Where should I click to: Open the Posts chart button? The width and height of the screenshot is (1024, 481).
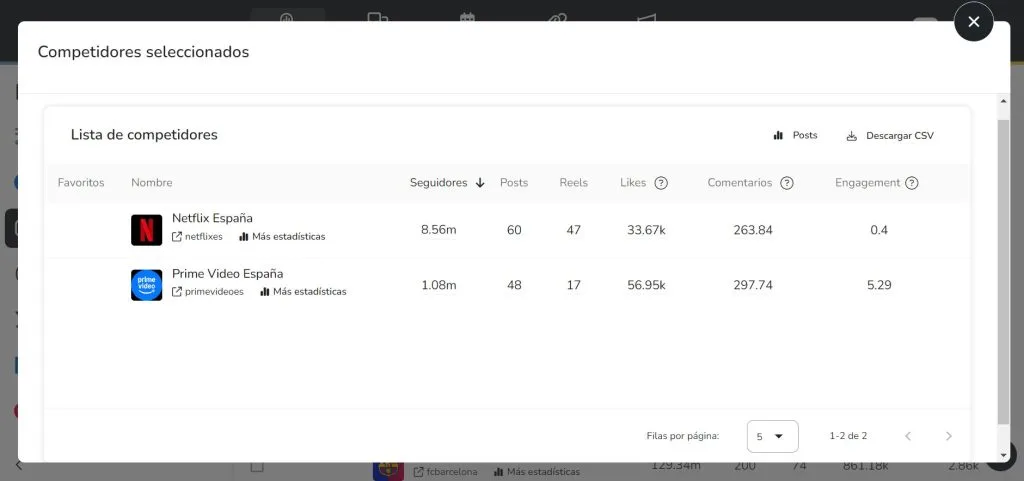(795, 136)
